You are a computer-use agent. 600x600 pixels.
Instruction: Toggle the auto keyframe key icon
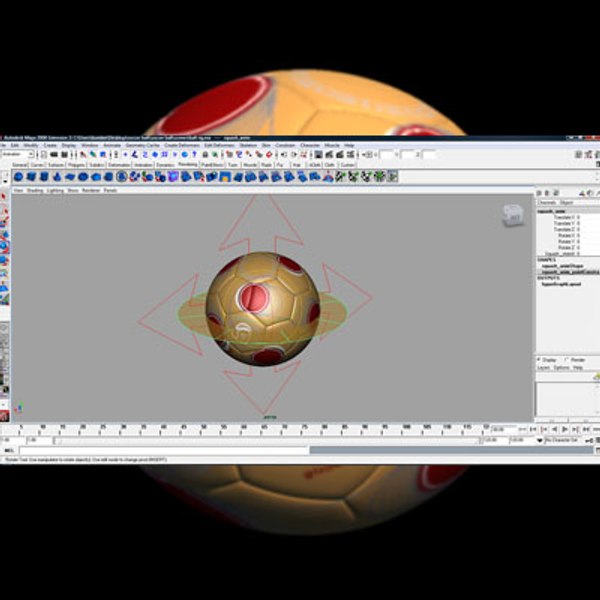tap(589, 441)
